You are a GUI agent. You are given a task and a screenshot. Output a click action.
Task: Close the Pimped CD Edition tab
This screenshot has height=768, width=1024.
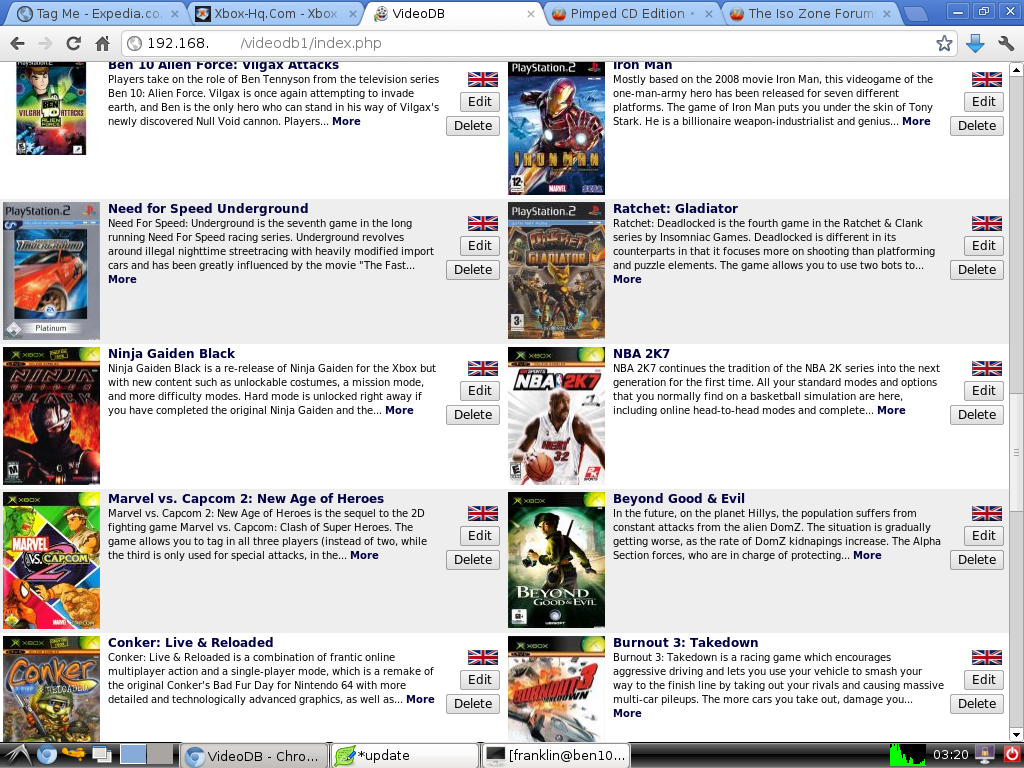click(709, 14)
